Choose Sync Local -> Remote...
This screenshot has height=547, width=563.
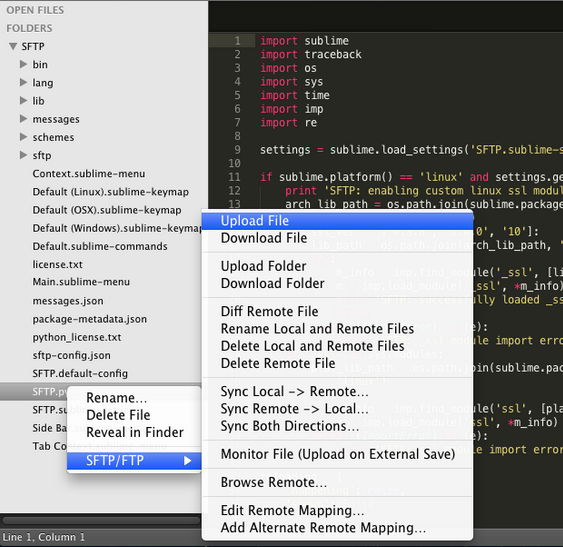pyautogui.click(x=338, y=391)
